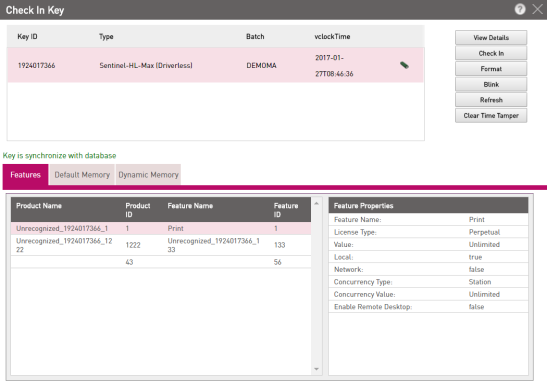The width and height of the screenshot is (547, 386).
Task: Open the help question mark icon
Action: [520, 9]
